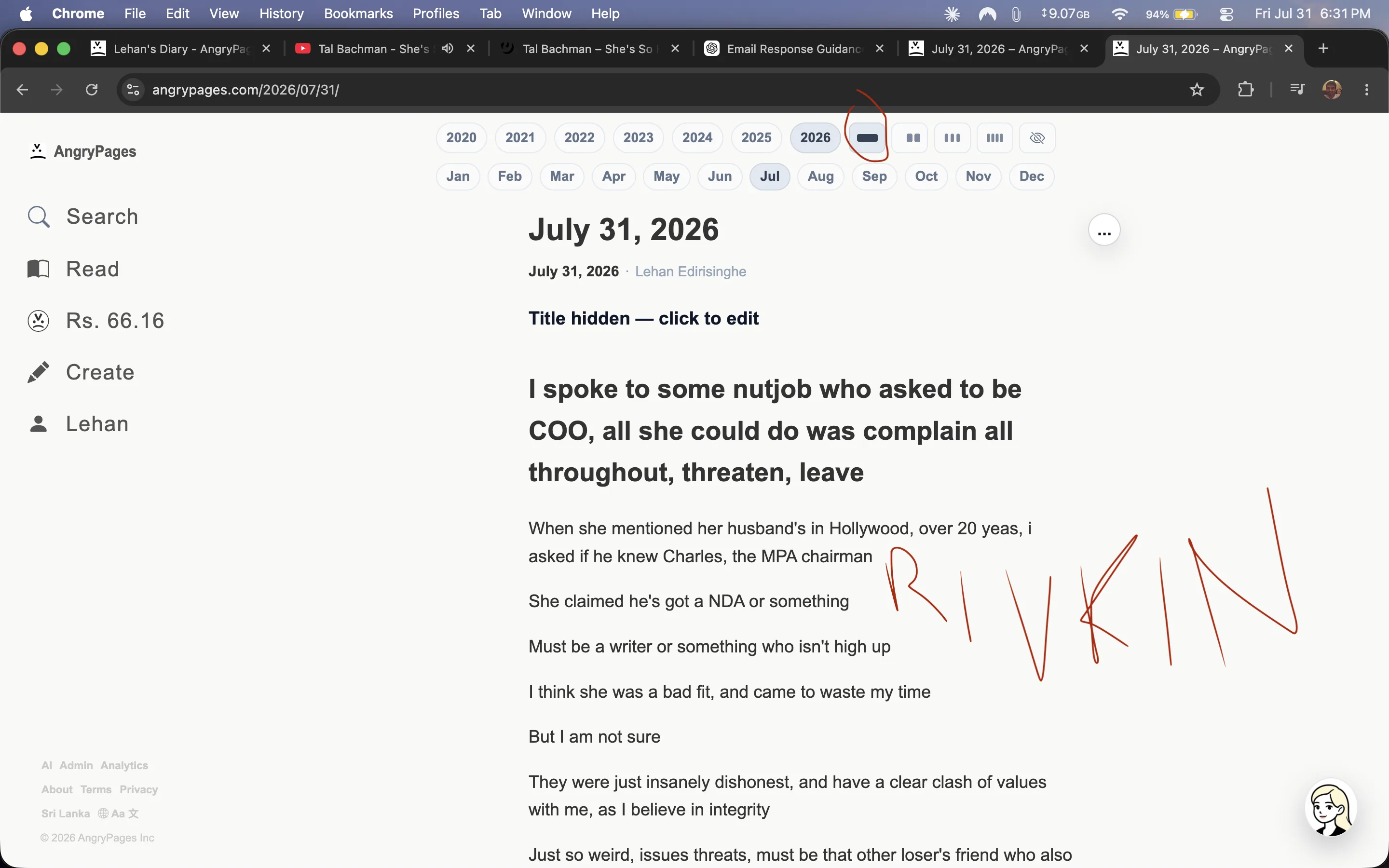Screen dimensions: 1389x868
Task: Click Sri Lanka region link
Action: click(66, 814)
